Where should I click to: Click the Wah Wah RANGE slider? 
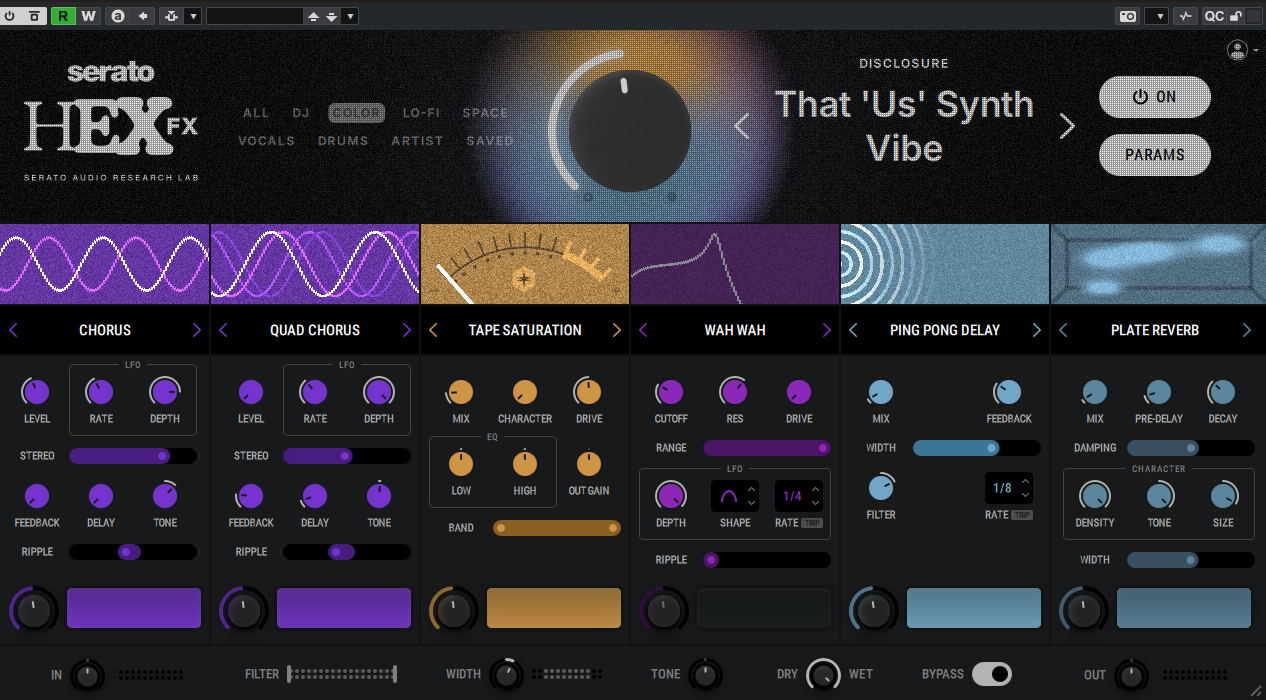click(767, 448)
